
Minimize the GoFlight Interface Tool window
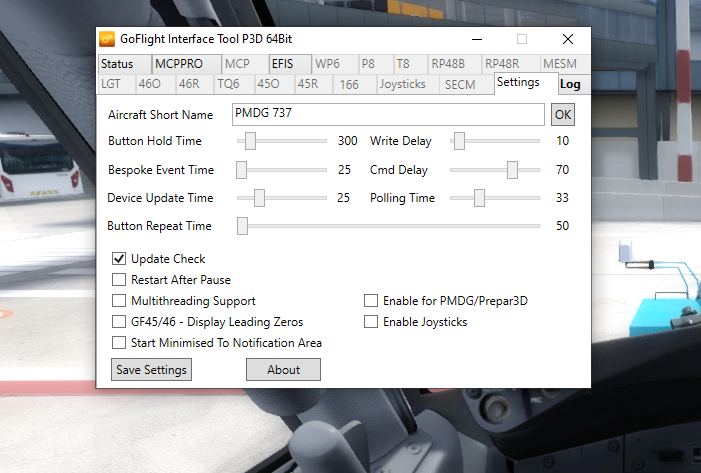coord(475,40)
